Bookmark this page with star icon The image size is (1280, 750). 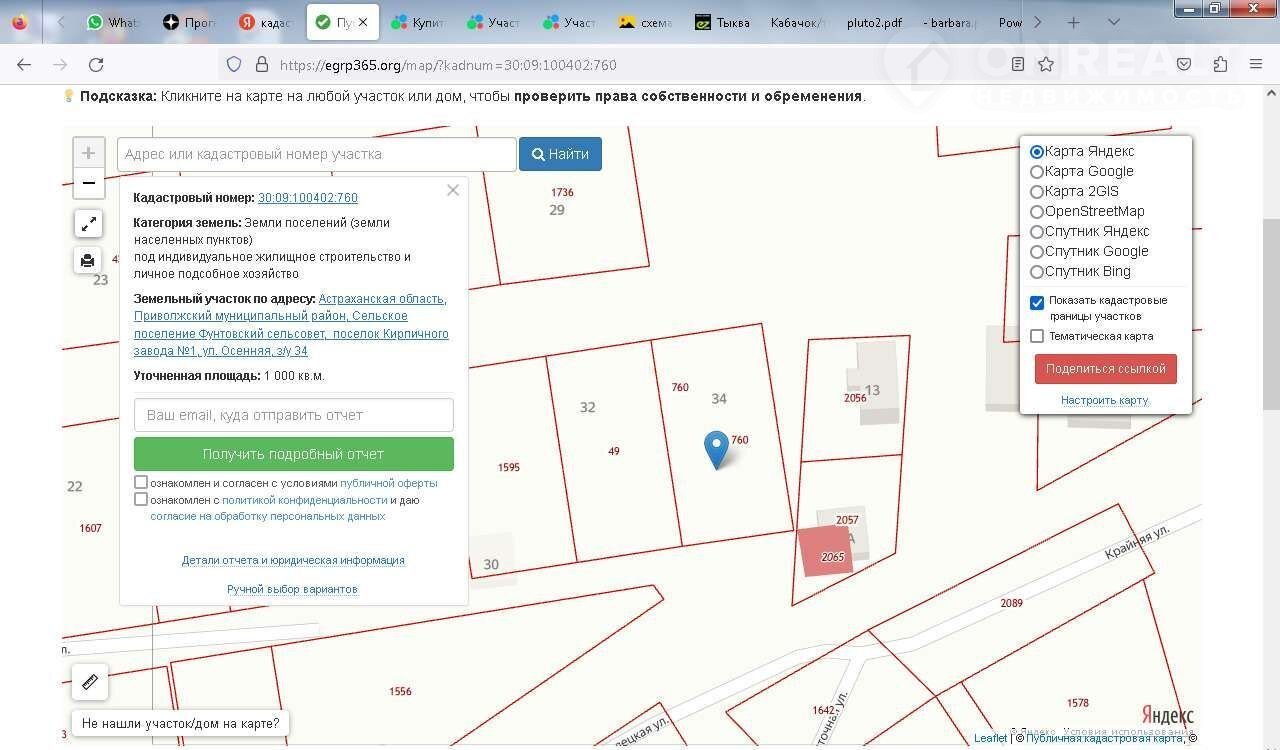pos(1046,65)
